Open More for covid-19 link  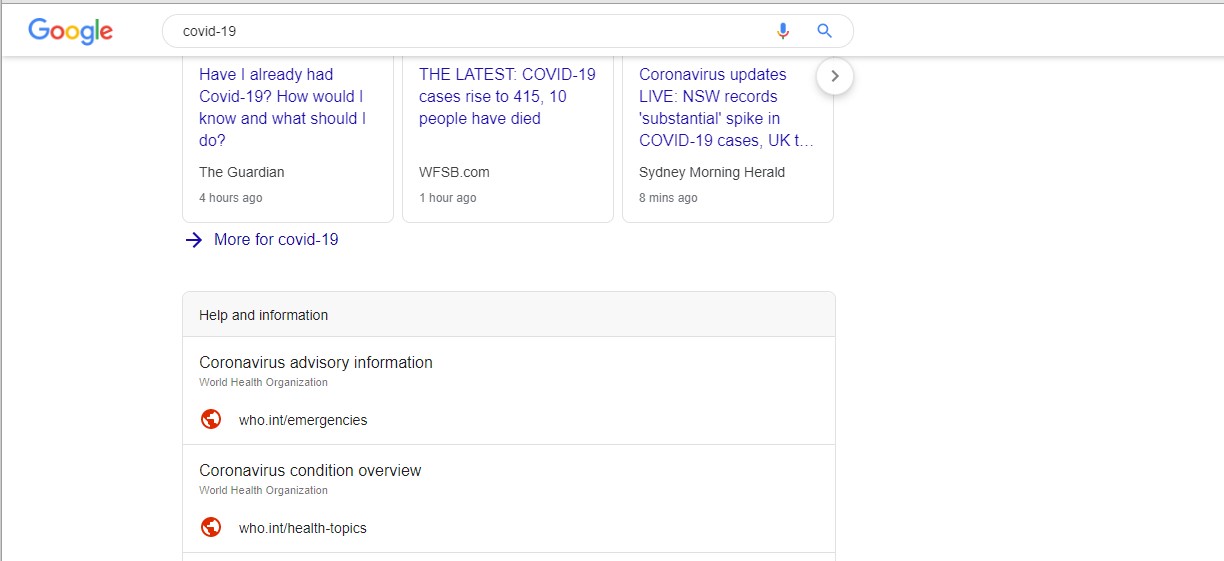pos(276,240)
